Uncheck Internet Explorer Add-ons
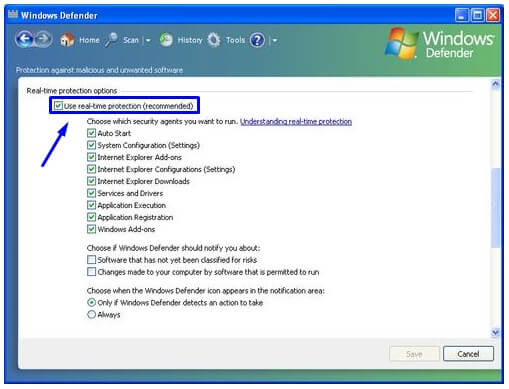509x389 pixels. tap(91, 157)
